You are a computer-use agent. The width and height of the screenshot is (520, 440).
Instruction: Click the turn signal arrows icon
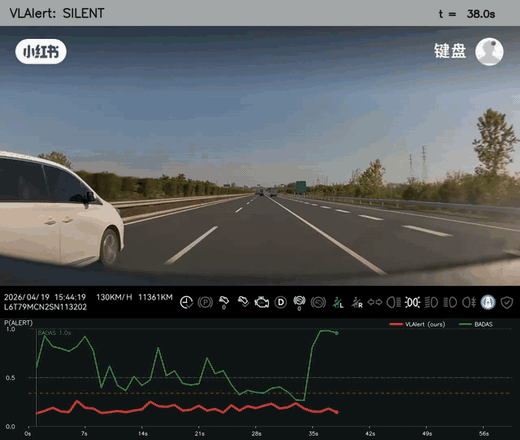375,302
